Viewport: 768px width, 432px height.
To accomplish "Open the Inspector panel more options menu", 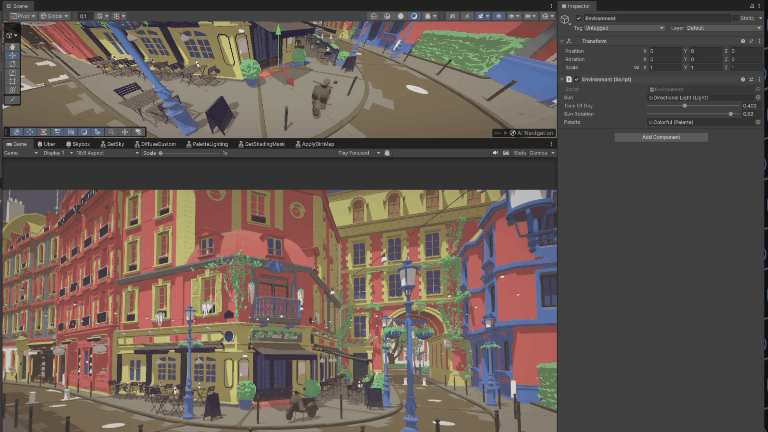I will coord(760,6).
